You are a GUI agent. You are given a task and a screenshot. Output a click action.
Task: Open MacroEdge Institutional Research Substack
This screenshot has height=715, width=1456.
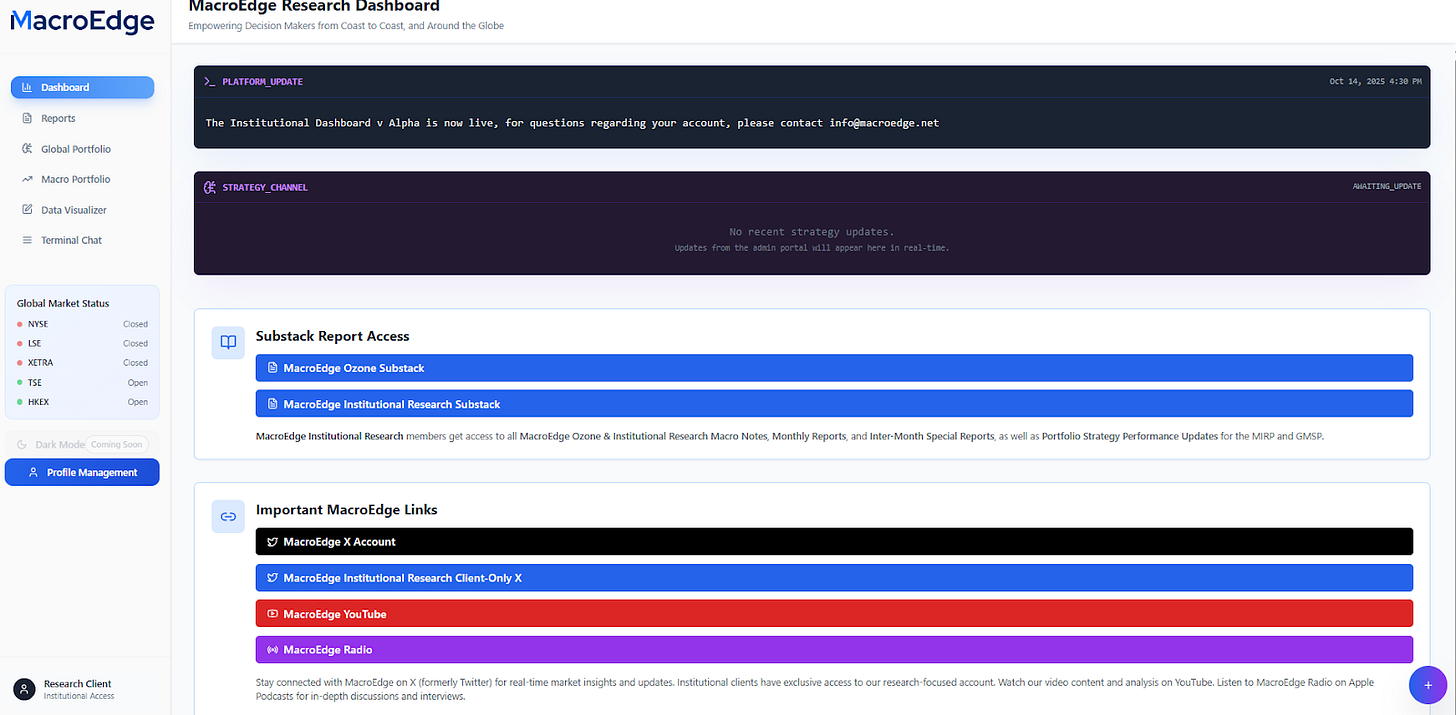coord(834,404)
